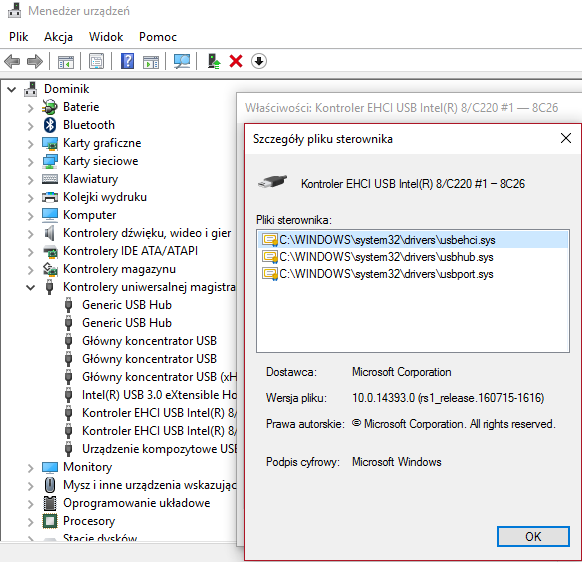Screen dimensions: 582x562
Task: Click the Update driver icon with green arrow
Action: tap(214, 61)
